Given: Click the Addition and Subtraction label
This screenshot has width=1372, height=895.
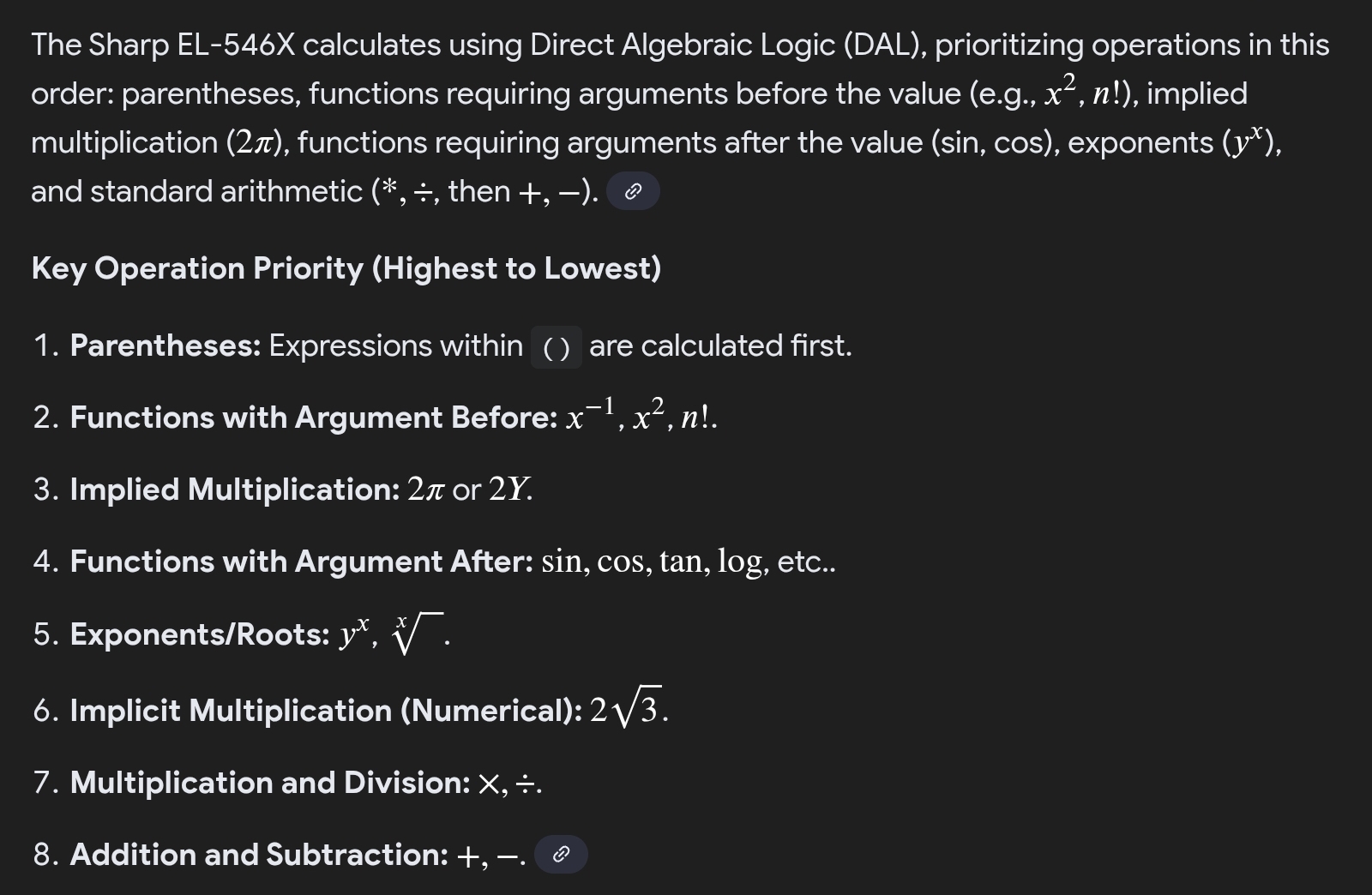Looking at the screenshot, I should tap(259, 855).
